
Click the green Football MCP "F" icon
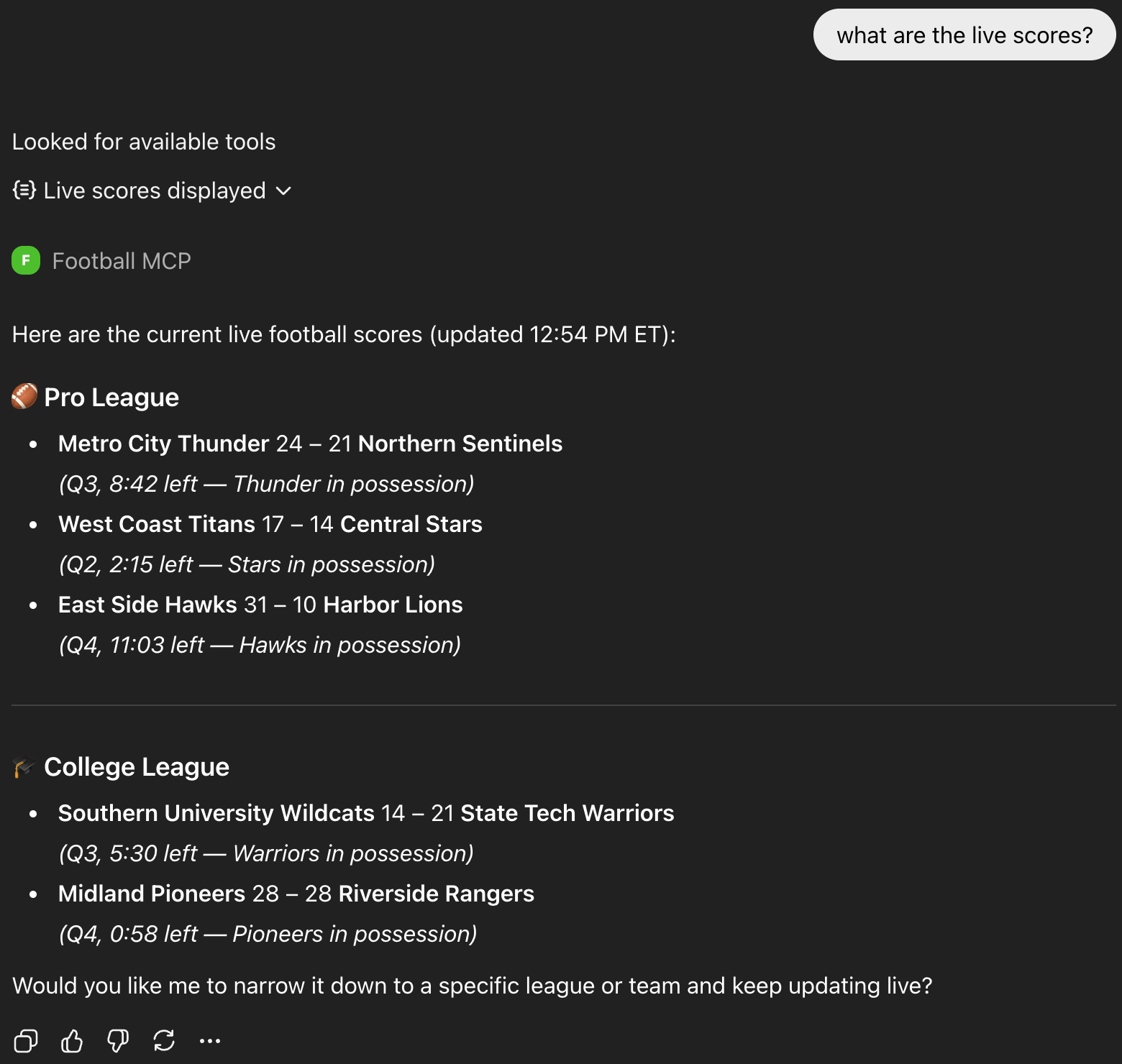[x=26, y=260]
